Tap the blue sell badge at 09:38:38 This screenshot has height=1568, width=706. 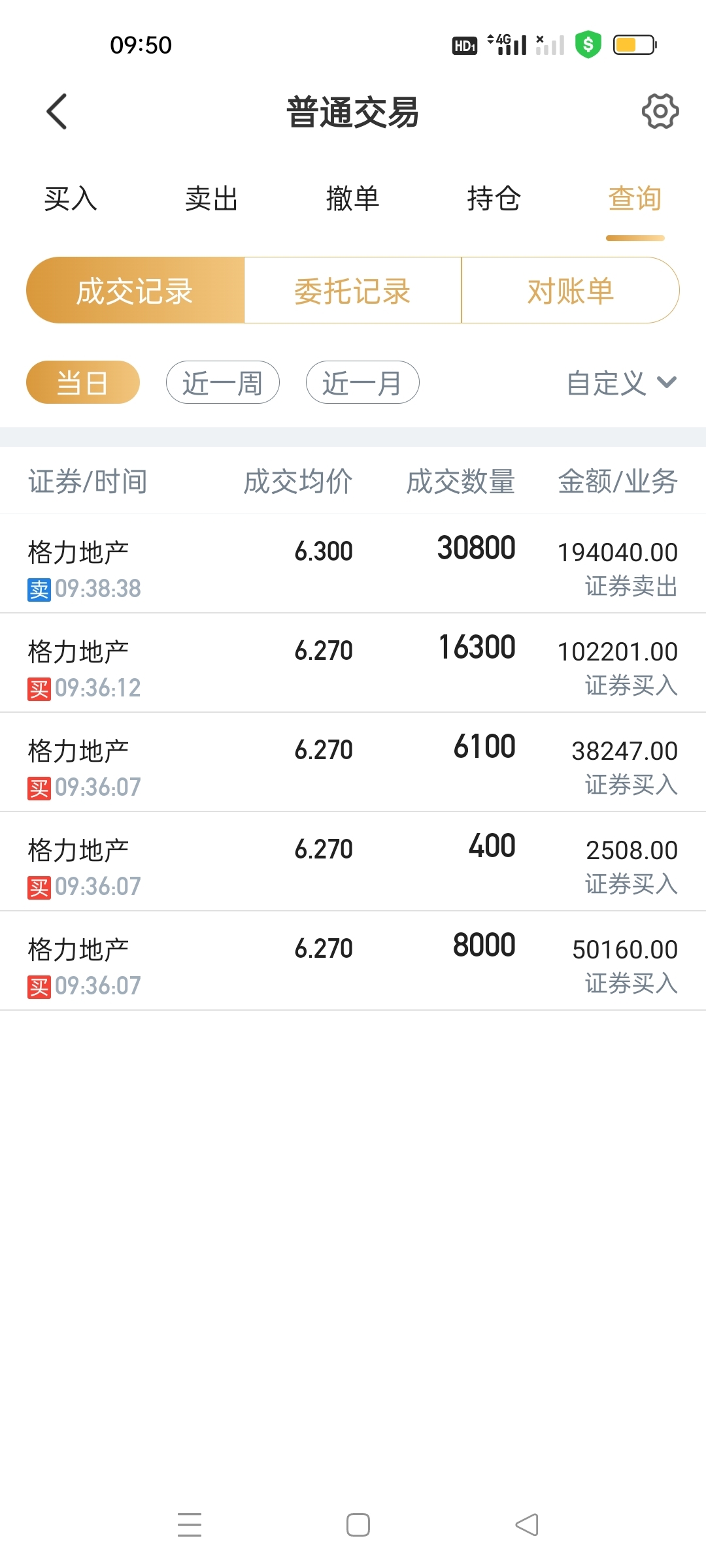[x=39, y=589]
